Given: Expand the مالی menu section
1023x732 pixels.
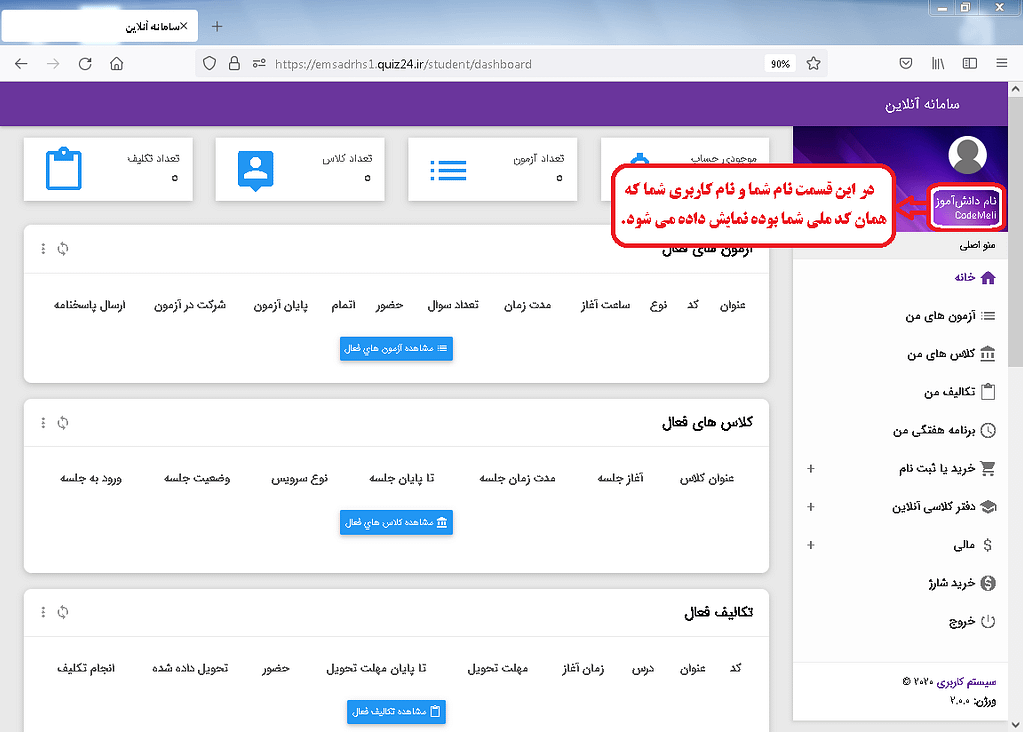Looking at the screenshot, I should coord(810,545).
